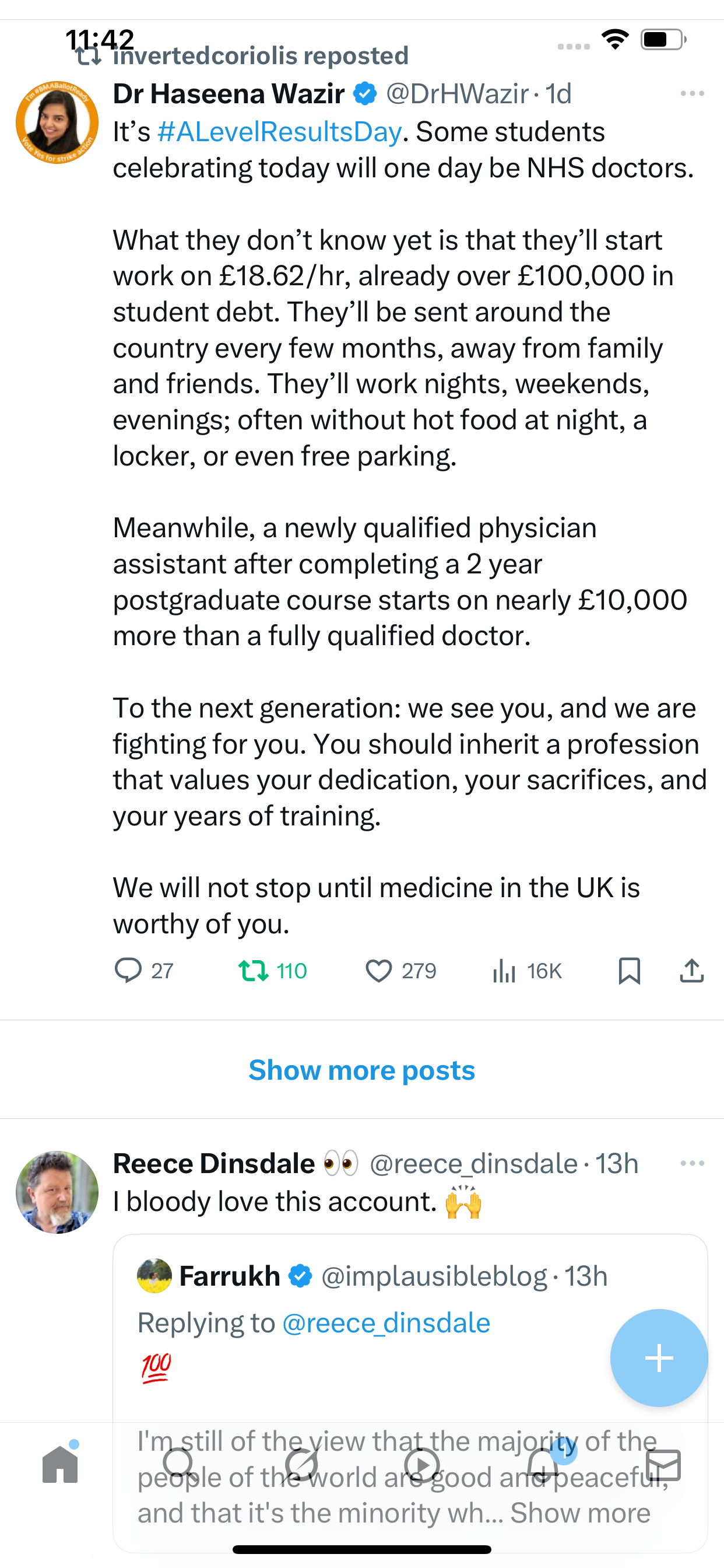Bookmark Dr Haseena Wazir's post
Image resolution: width=724 pixels, height=1568 pixels.
pyautogui.click(x=629, y=970)
